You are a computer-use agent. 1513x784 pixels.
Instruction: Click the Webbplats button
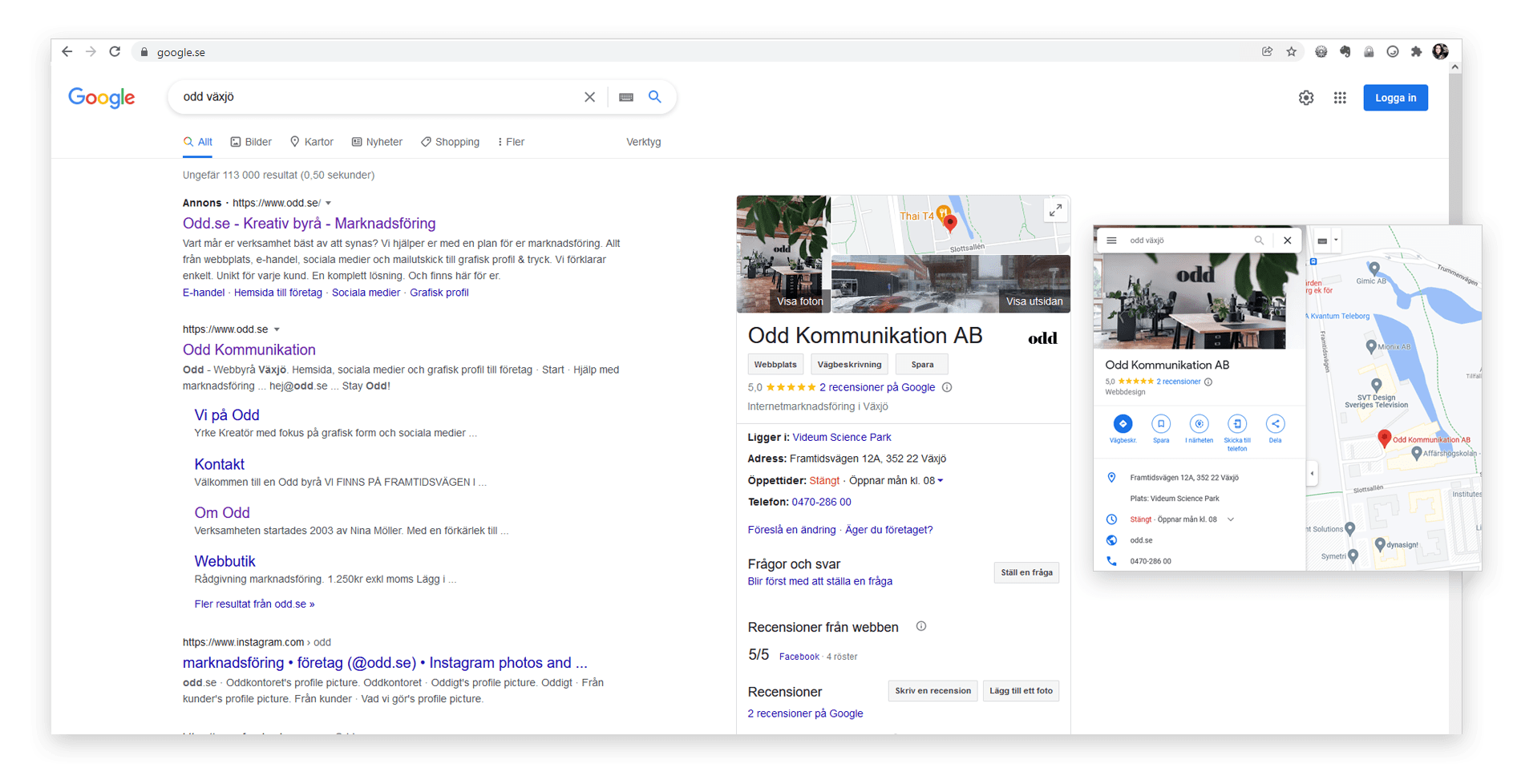coord(775,365)
